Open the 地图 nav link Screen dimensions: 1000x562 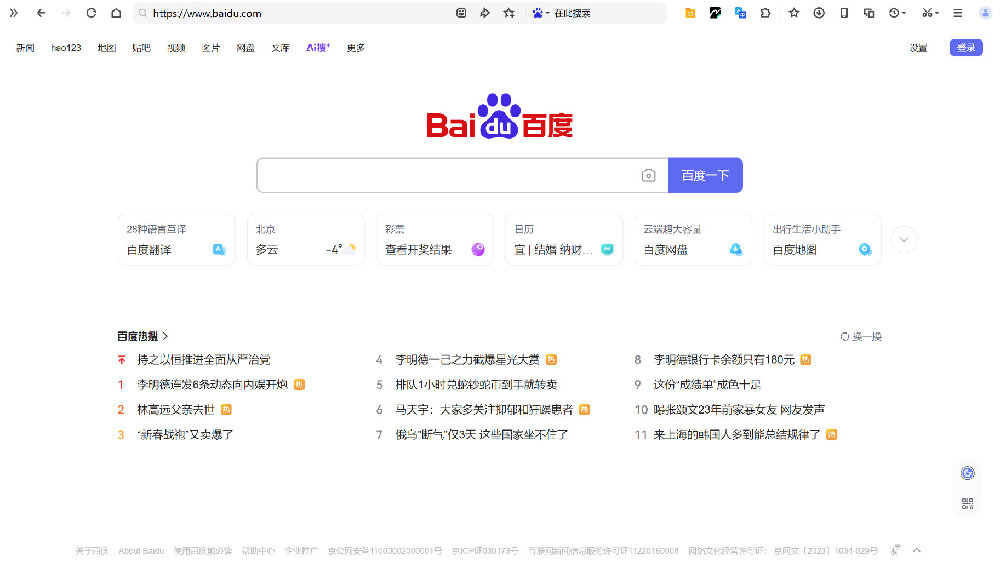click(x=107, y=48)
